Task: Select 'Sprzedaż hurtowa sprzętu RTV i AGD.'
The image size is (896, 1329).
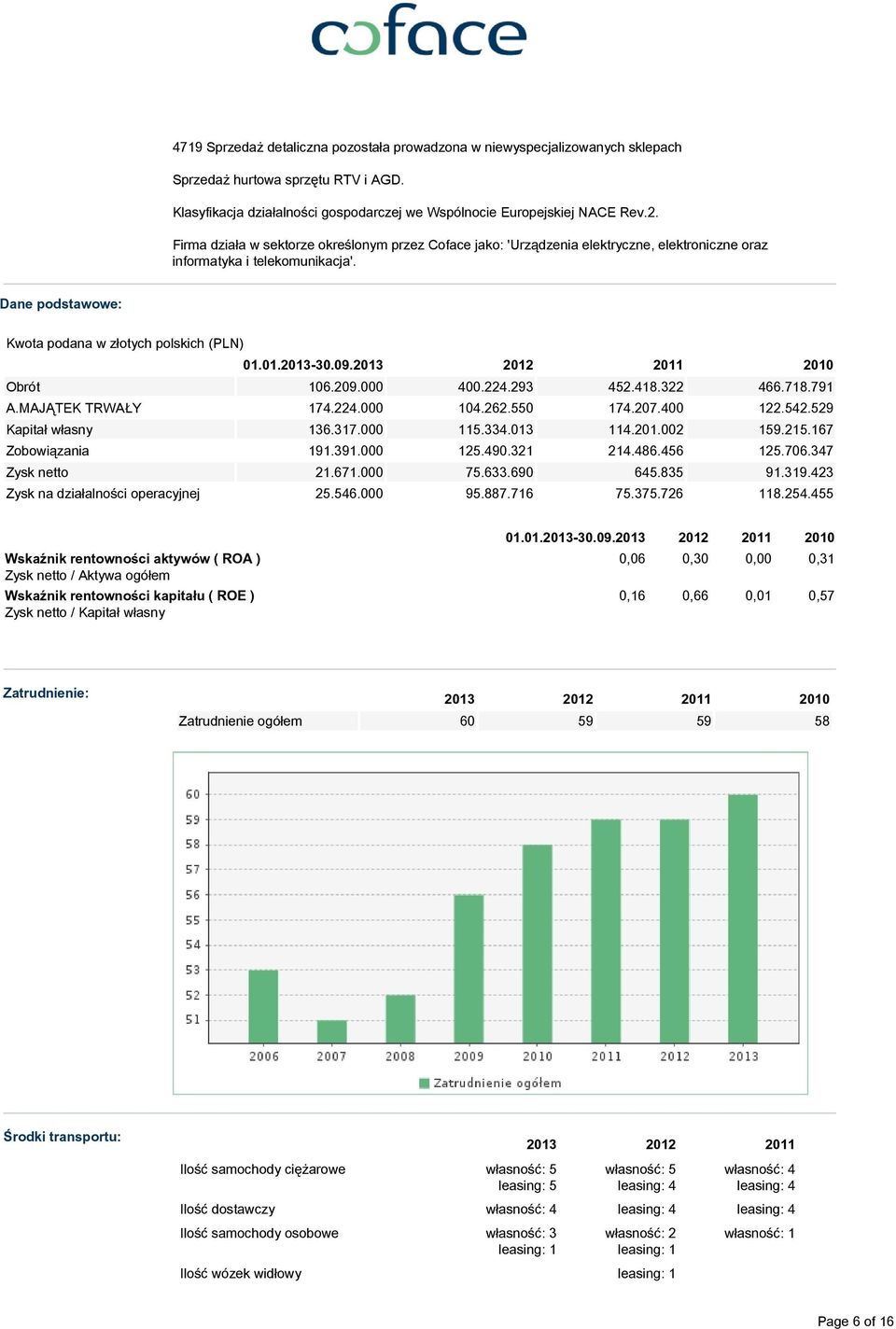Action: point(288,179)
